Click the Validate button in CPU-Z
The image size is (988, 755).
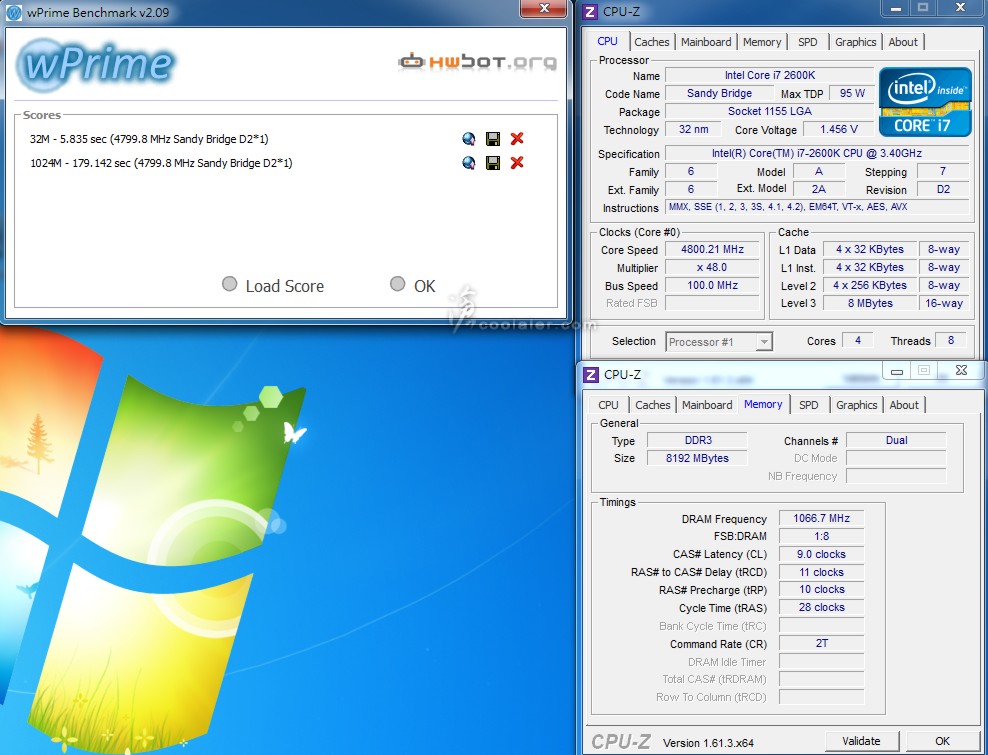click(861, 741)
